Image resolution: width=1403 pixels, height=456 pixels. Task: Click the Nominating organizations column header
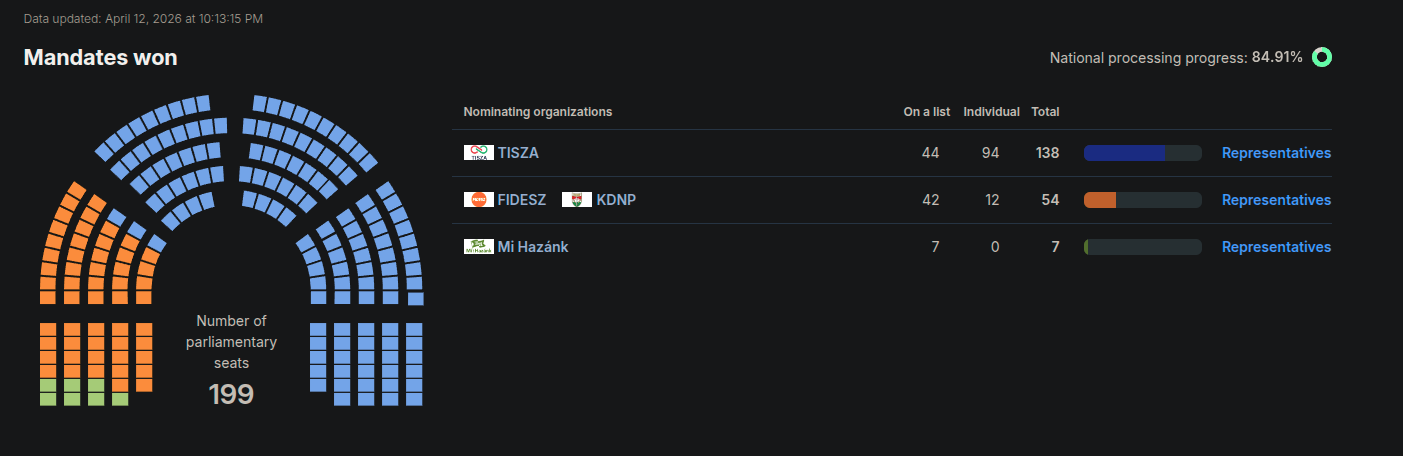[537, 112]
